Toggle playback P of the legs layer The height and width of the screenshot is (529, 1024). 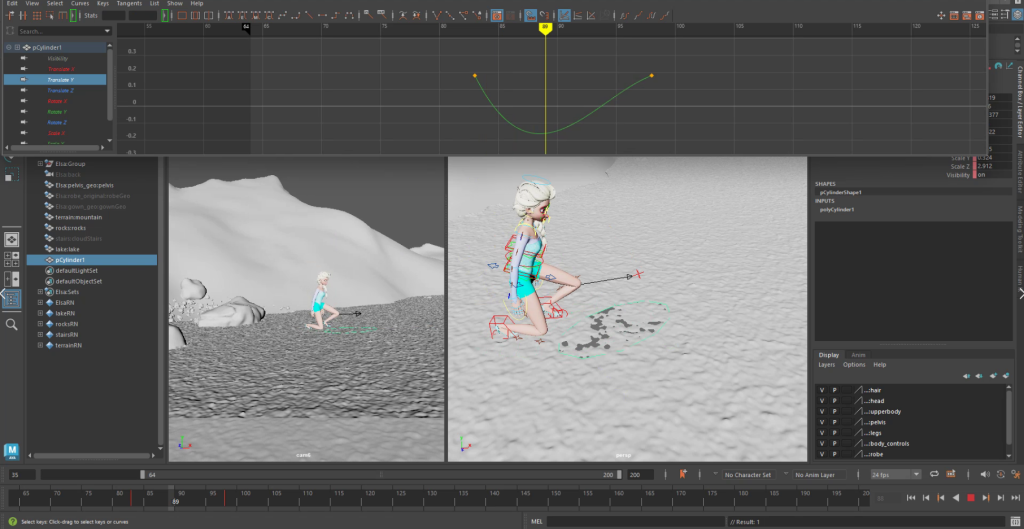834,432
